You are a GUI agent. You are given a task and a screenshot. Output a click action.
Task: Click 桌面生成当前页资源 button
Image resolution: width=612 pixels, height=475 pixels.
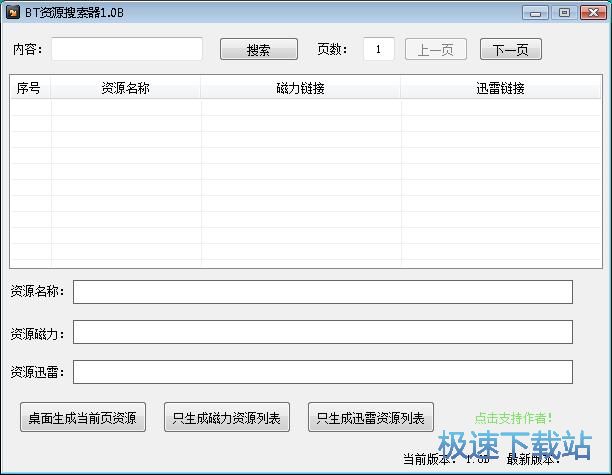[x=83, y=417]
